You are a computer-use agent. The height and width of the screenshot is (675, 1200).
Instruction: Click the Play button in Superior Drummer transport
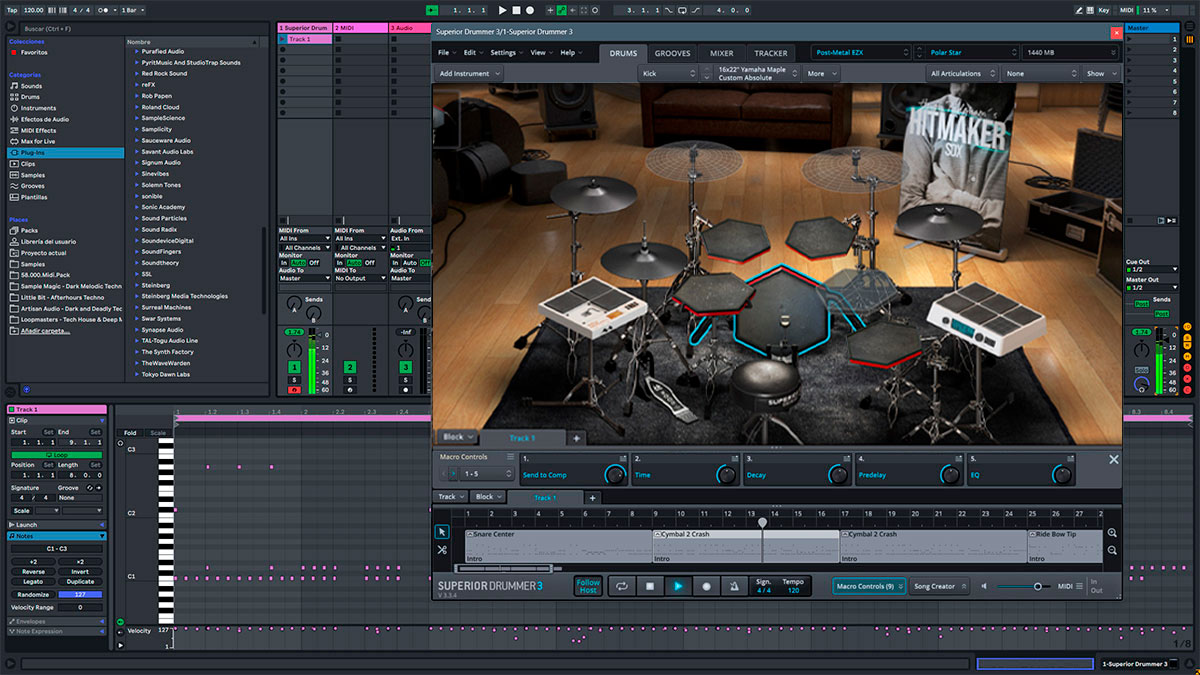(x=678, y=586)
